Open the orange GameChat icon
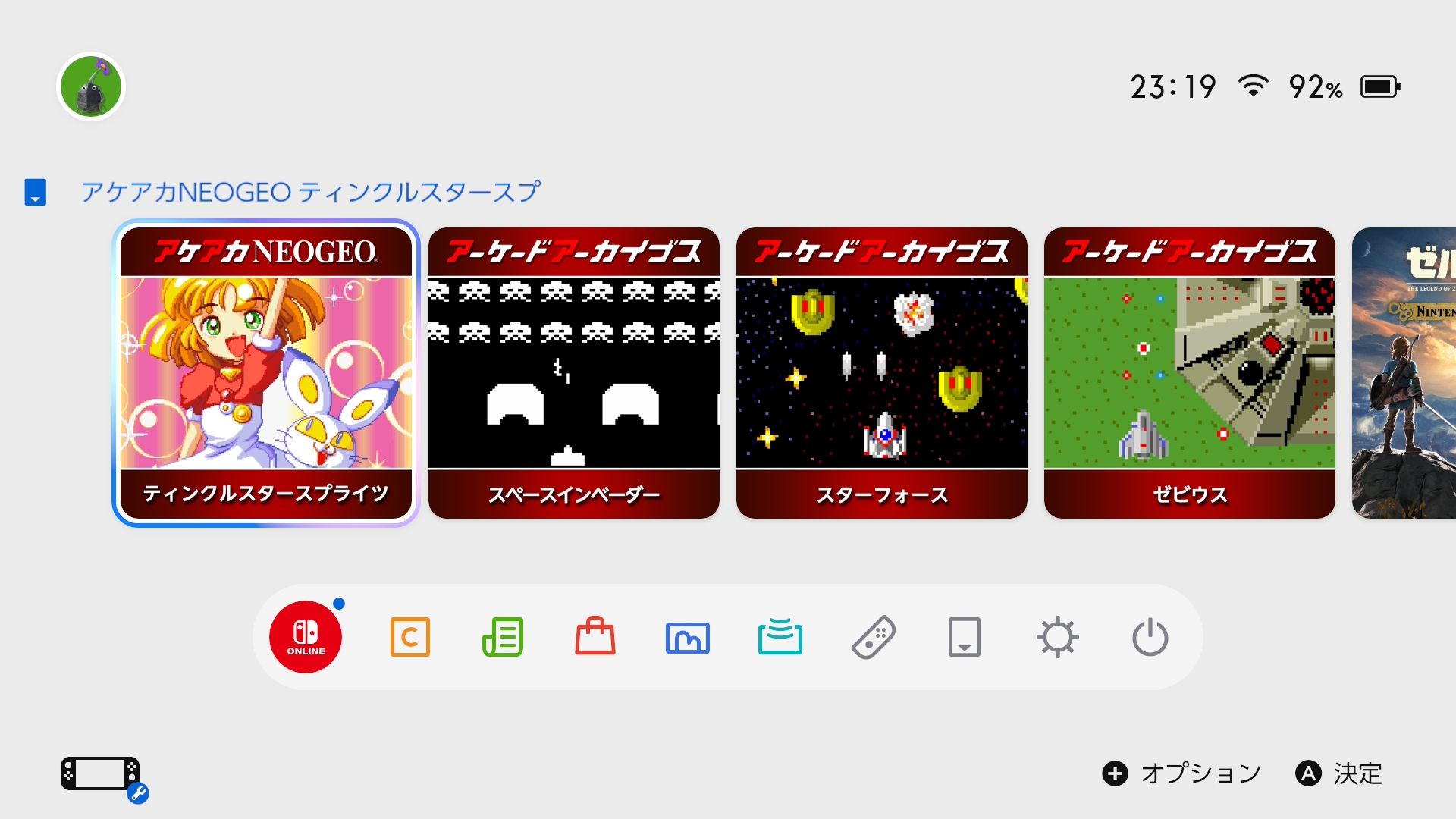This screenshot has height=819, width=1456. (x=409, y=637)
